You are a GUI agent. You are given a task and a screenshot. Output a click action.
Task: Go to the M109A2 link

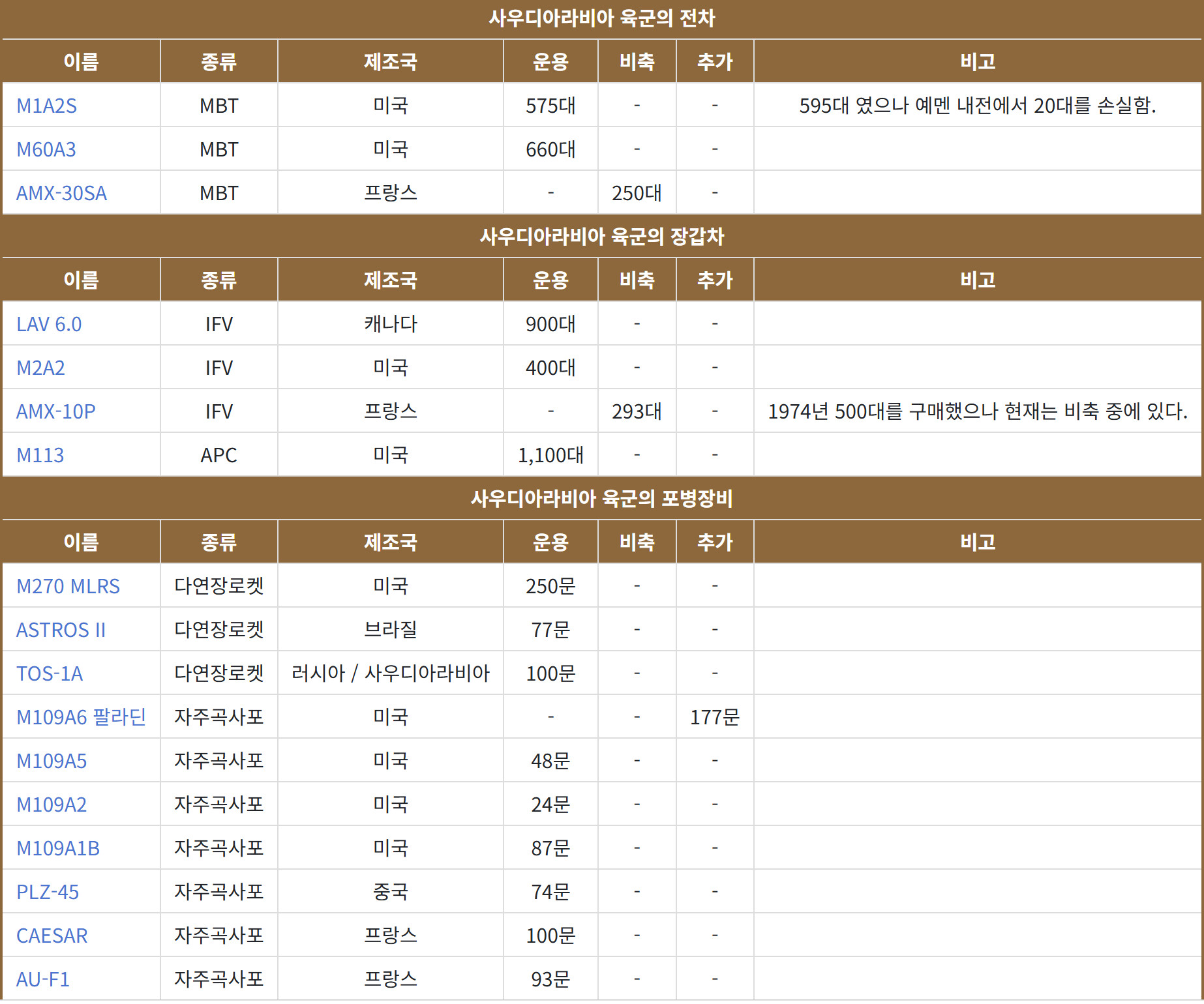[x=52, y=805]
